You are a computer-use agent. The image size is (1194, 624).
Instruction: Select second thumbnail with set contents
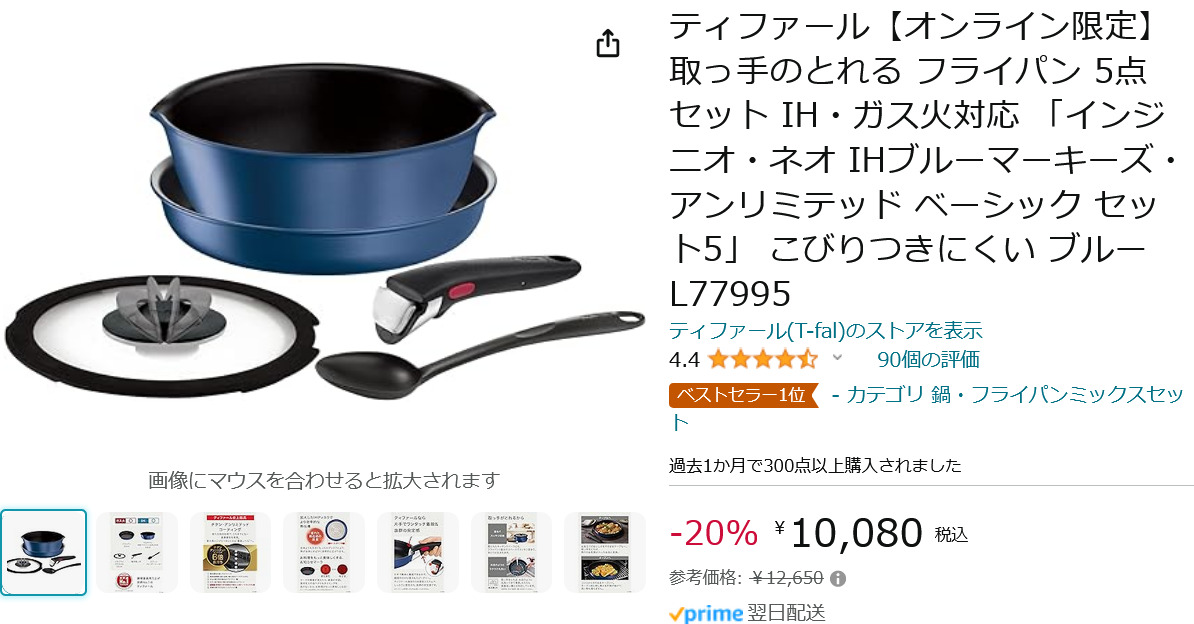click(x=137, y=552)
